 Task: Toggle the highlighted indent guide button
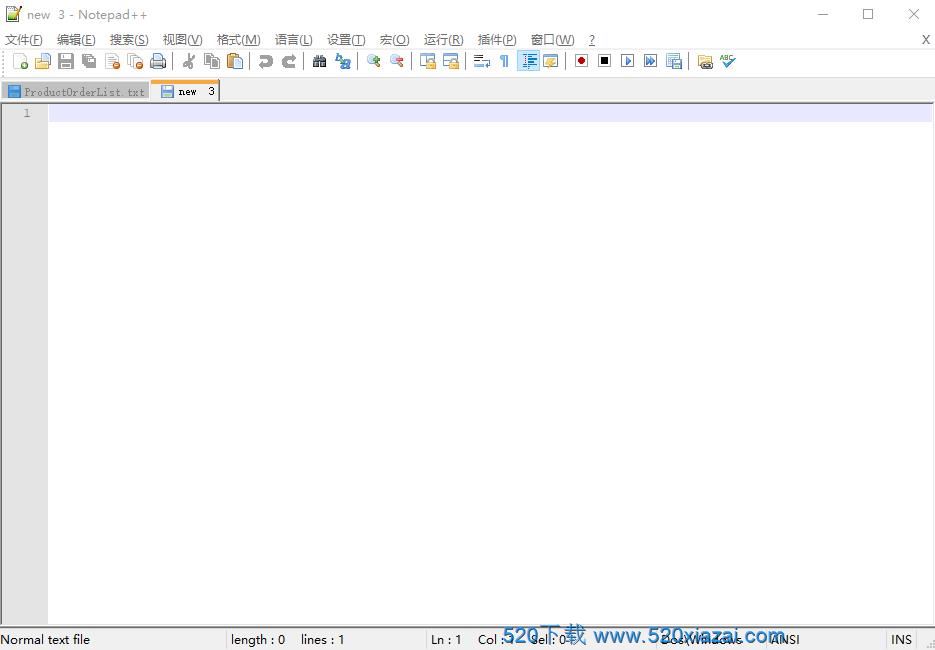coord(528,61)
